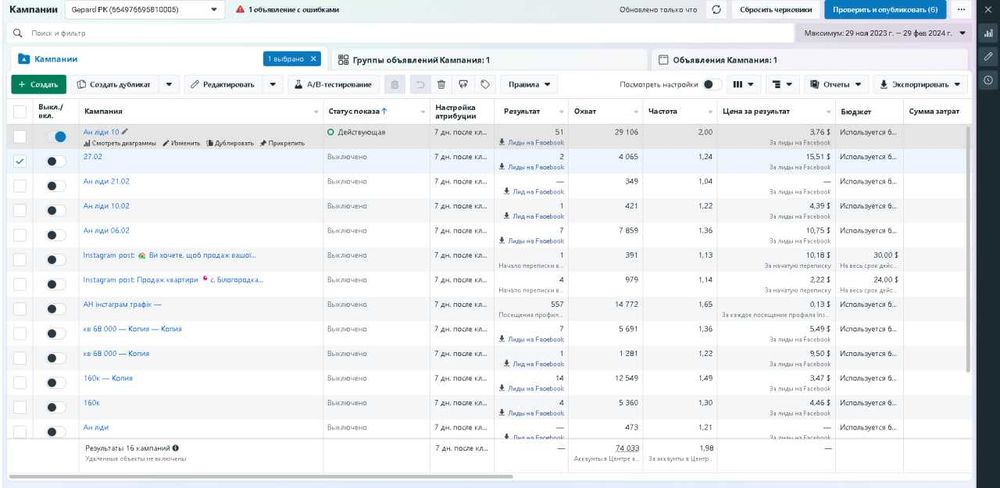
Task: Uncheck the 27.02 row checkbox
Action: (x=20, y=161)
